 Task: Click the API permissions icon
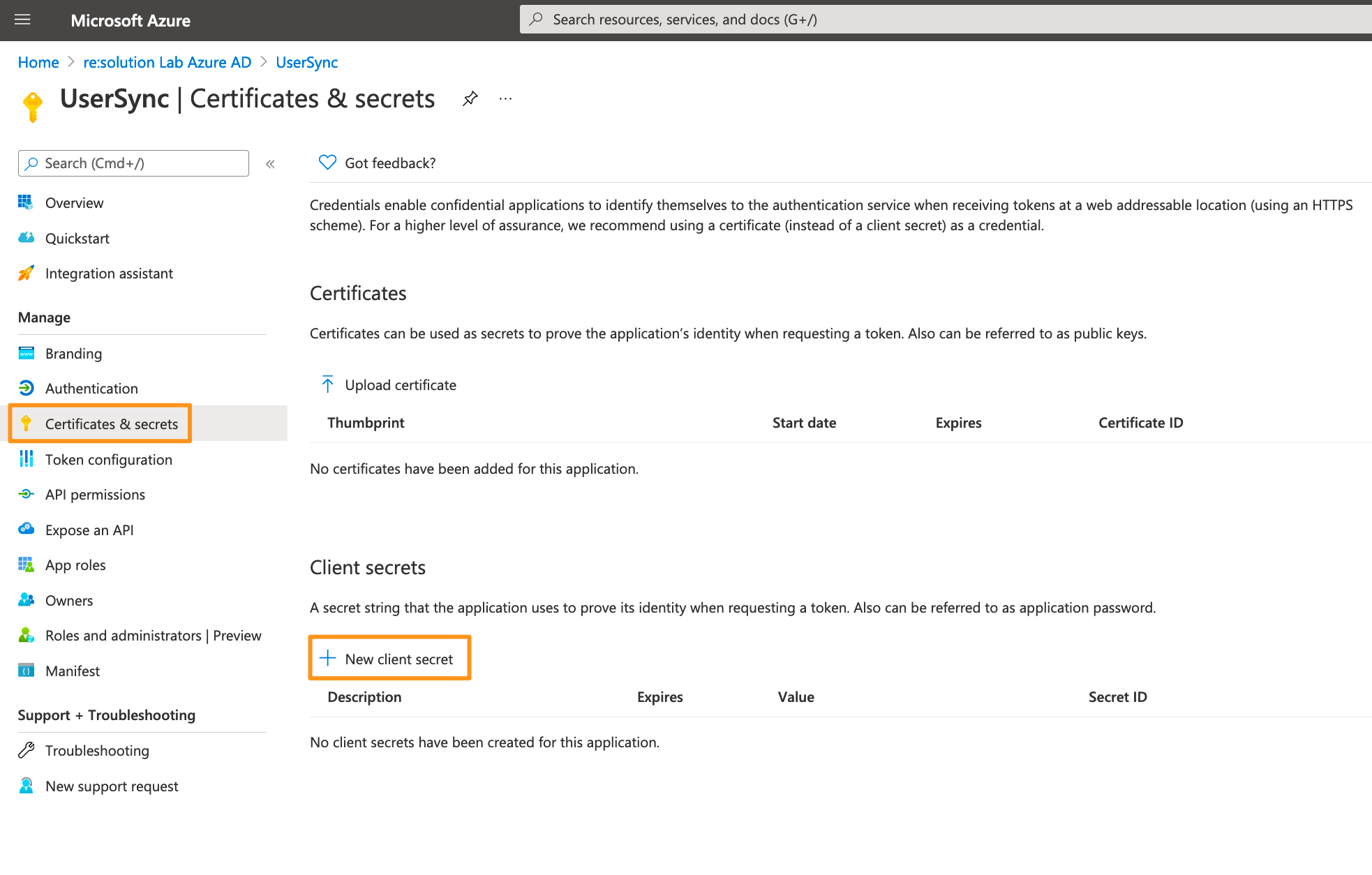pos(27,494)
